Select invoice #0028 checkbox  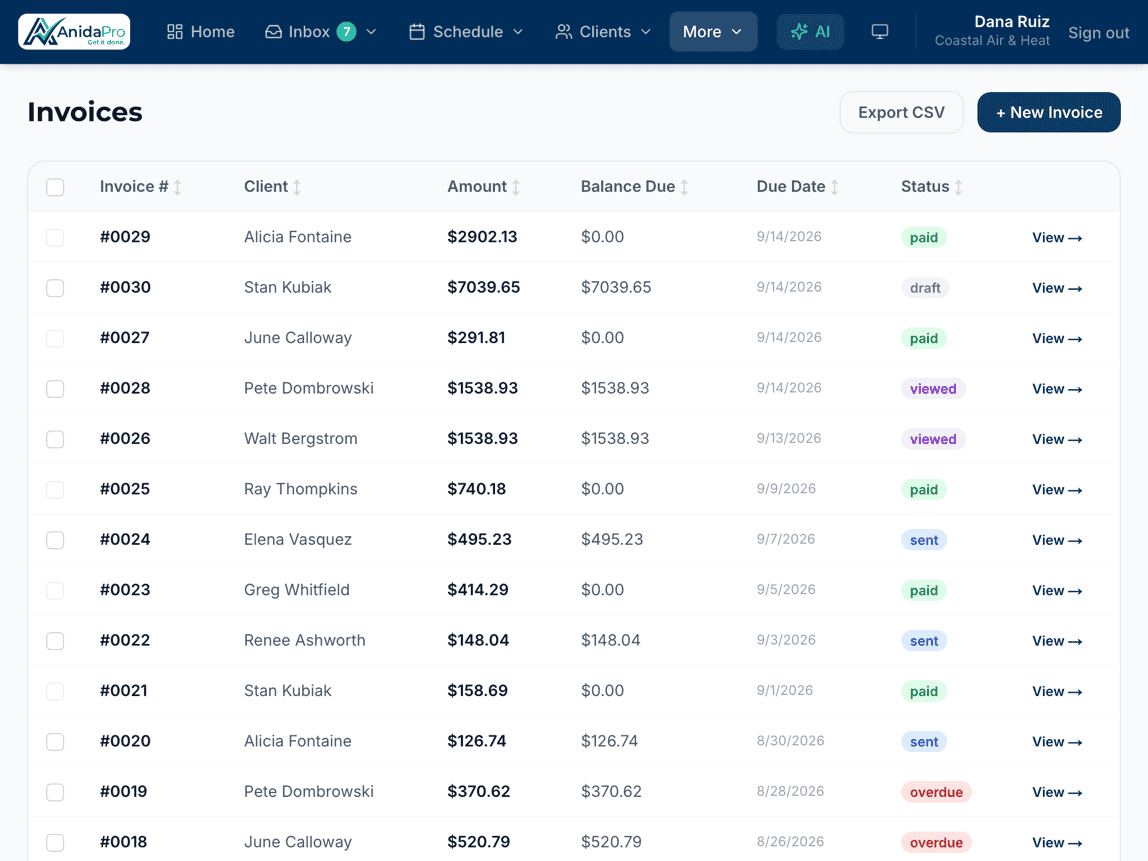[x=55, y=389]
